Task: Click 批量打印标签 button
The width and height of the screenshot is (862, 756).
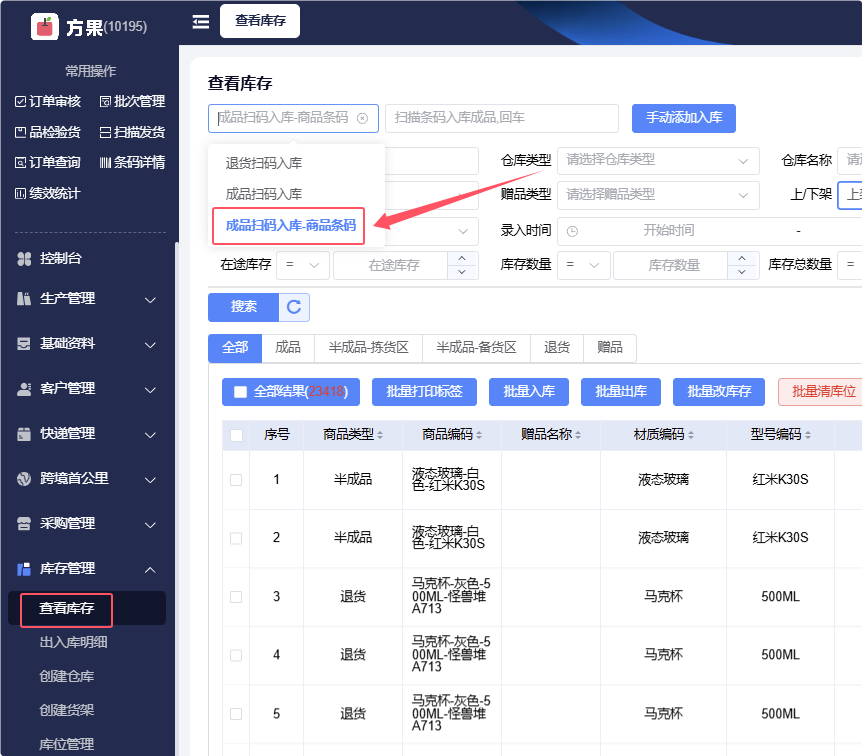Action: (424, 391)
